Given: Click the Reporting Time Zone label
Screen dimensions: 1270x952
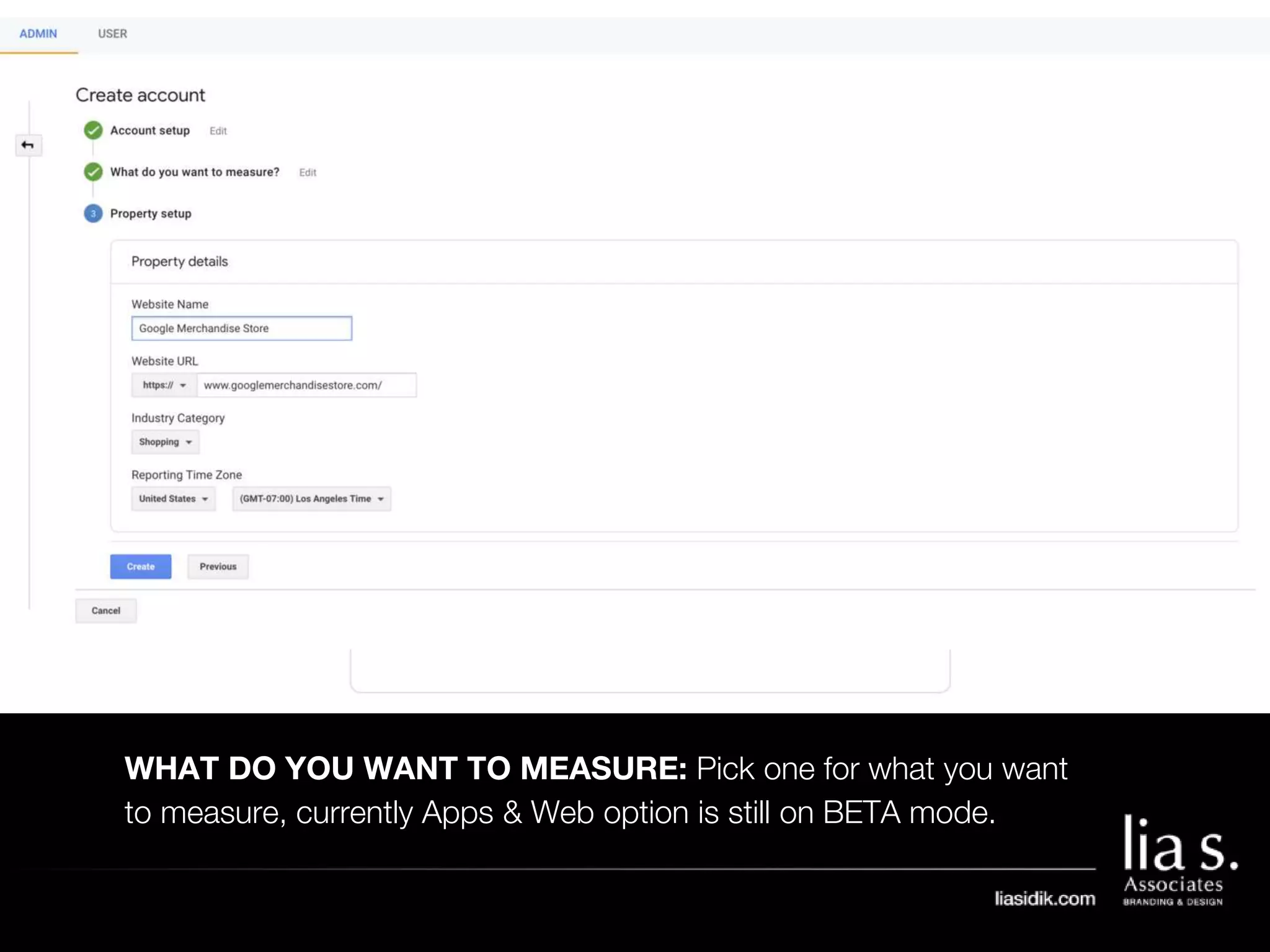Looking at the screenshot, I should (x=187, y=475).
